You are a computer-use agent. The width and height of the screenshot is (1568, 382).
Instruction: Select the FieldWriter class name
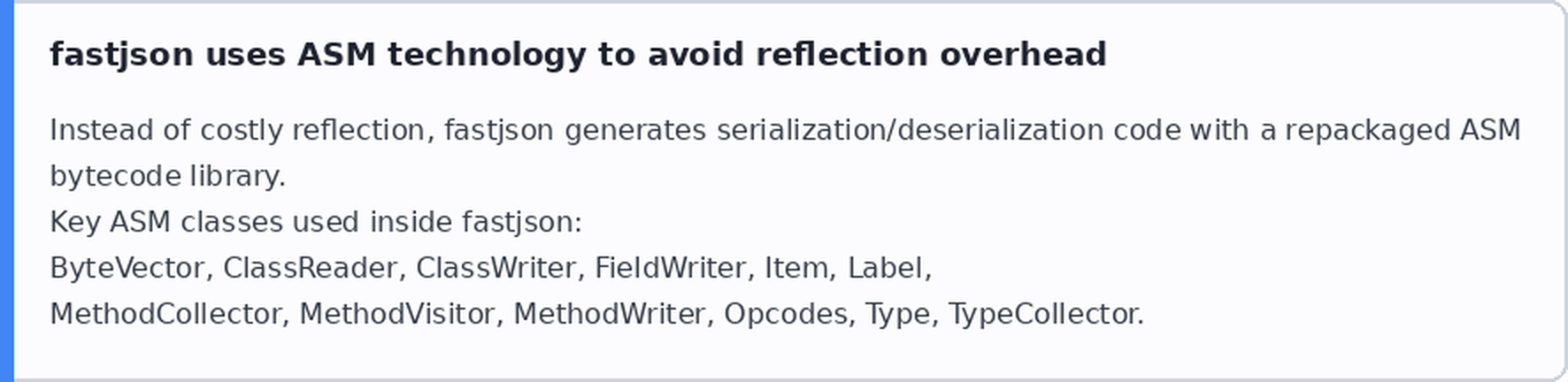point(670,268)
